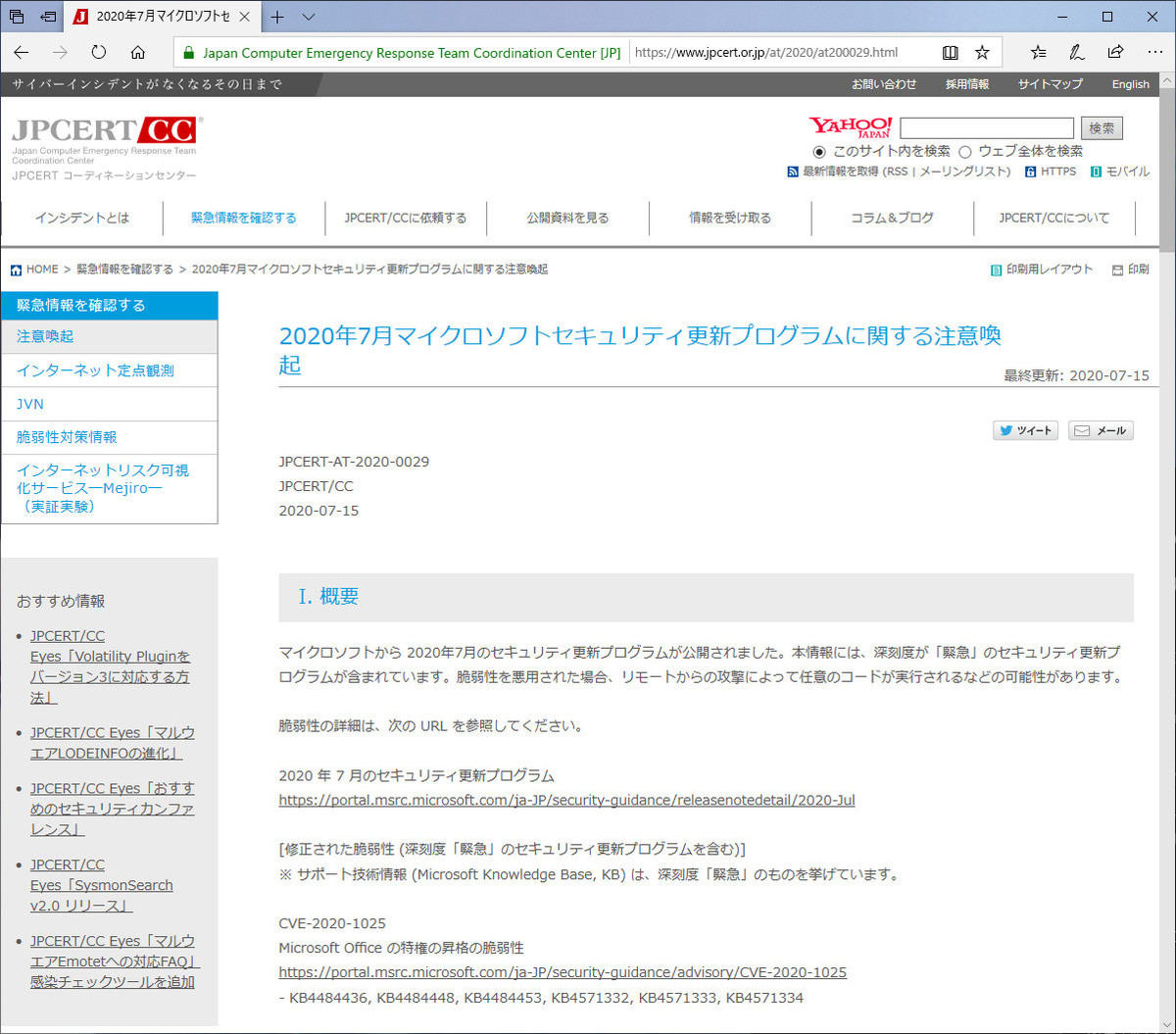Click the HOME breadcrumb house icon
The width and height of the screenshot is (1176, 1034).
16,270
